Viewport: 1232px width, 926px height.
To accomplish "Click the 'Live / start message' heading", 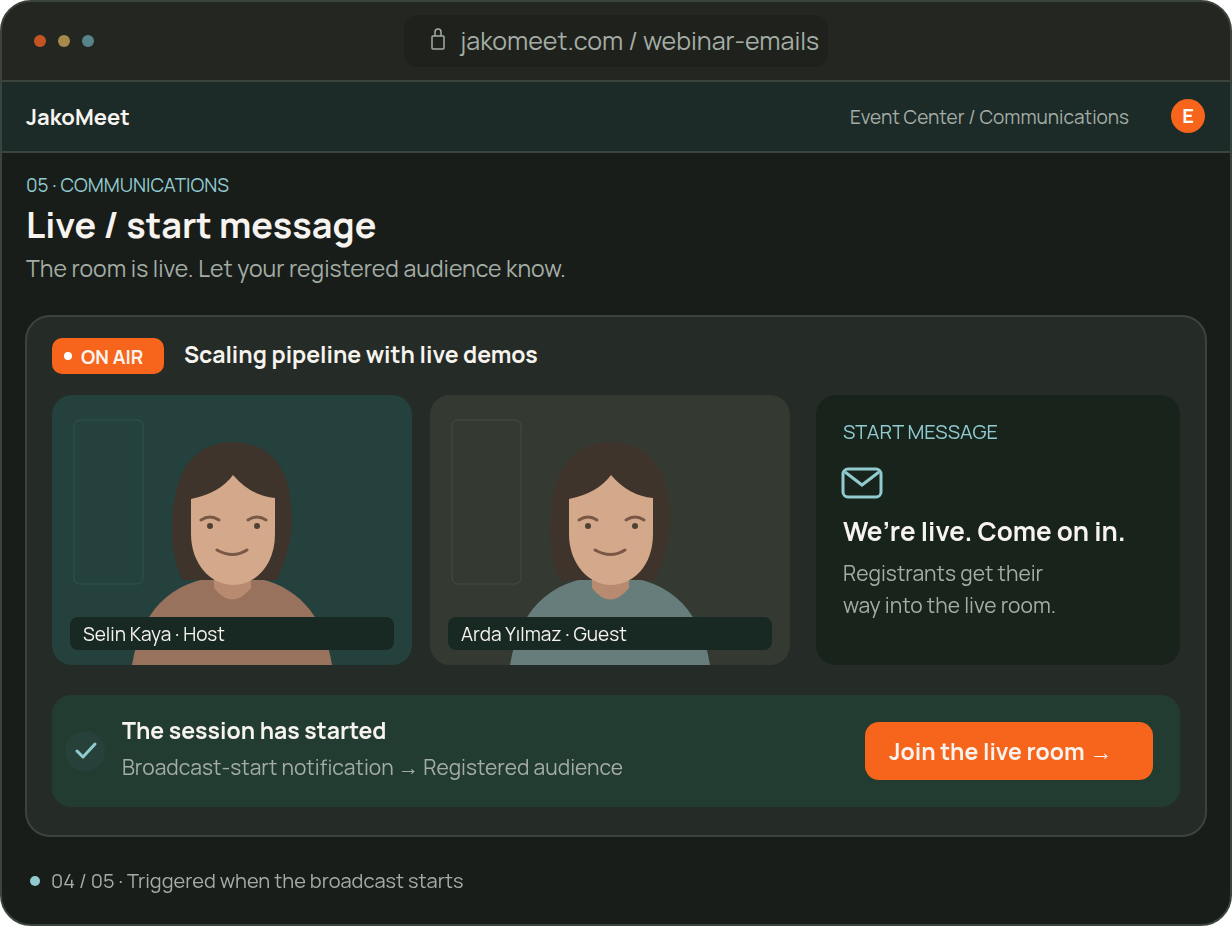I will tap(201, 226).
